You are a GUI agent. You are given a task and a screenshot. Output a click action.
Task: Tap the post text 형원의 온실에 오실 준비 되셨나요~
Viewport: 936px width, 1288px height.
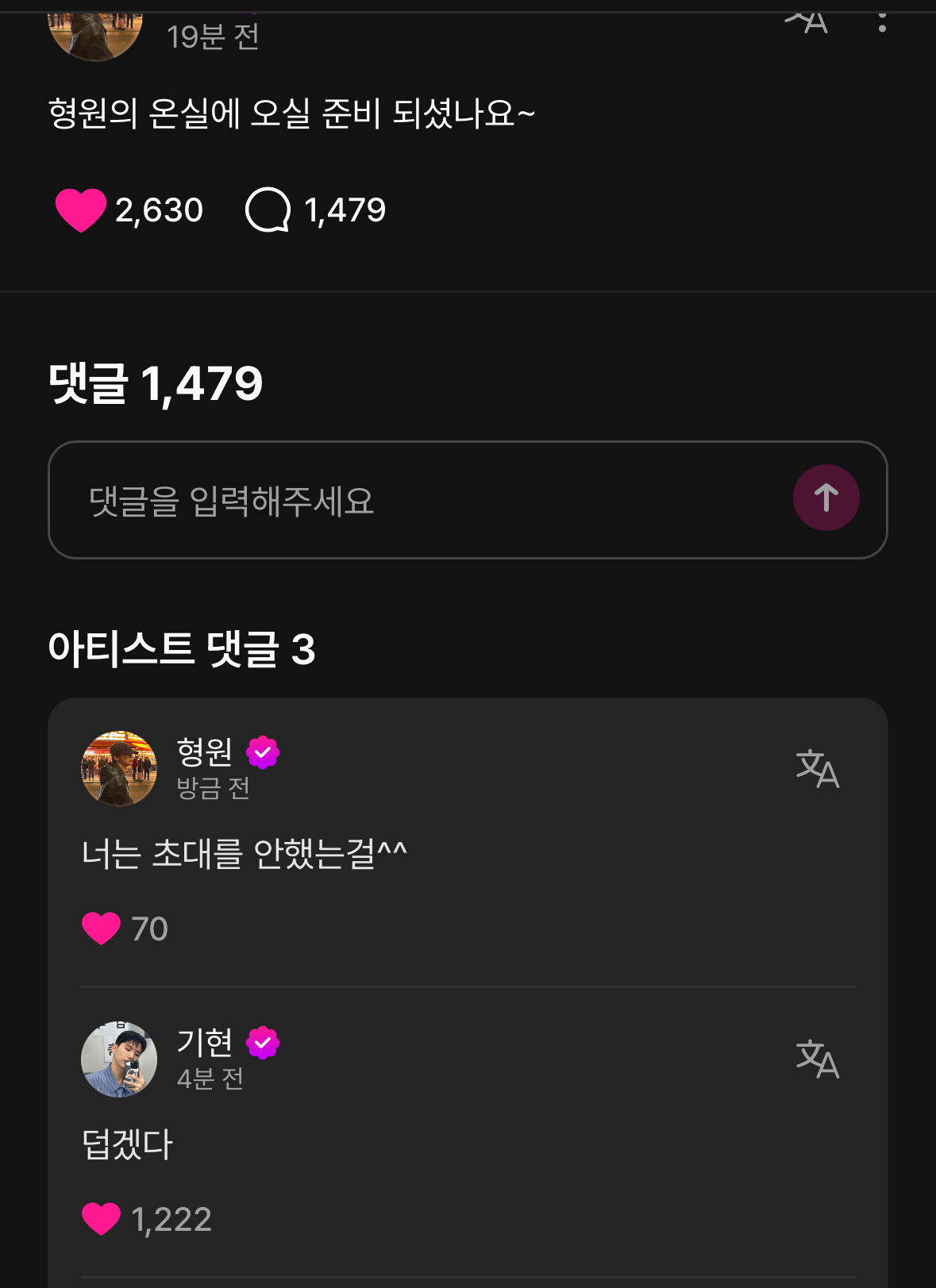tap(291, 113)
